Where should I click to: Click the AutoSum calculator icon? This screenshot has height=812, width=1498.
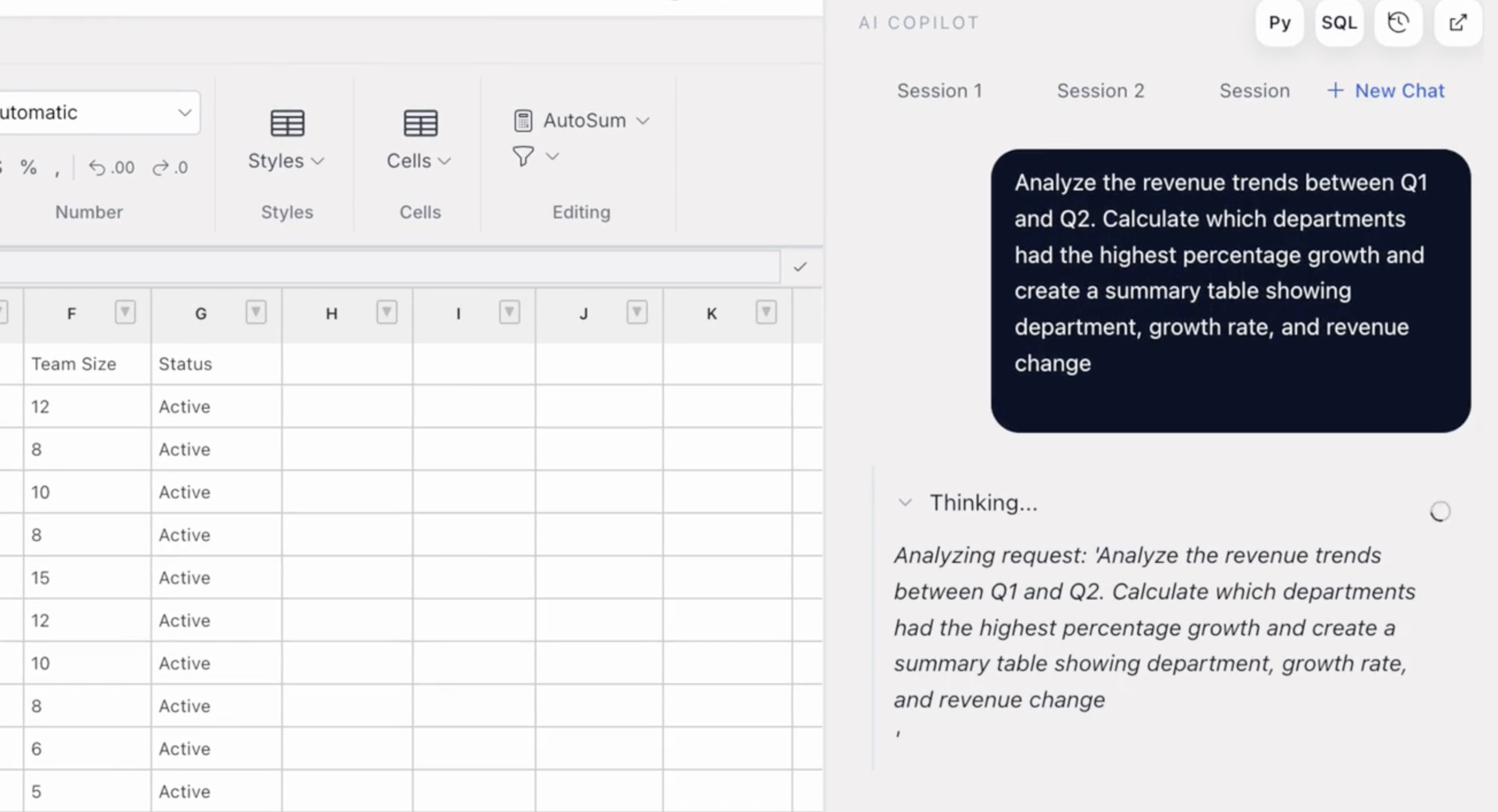click(523, 121)
